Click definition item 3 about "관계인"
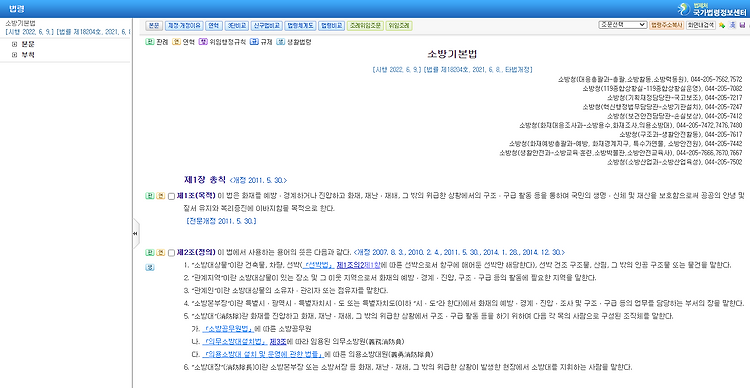Viewport: 750px width, 388px height. 286,290
